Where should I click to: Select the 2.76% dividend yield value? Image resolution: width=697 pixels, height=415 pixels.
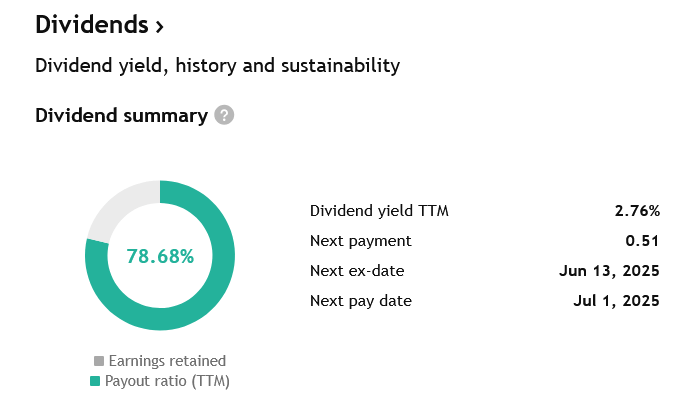click(637, 211)
